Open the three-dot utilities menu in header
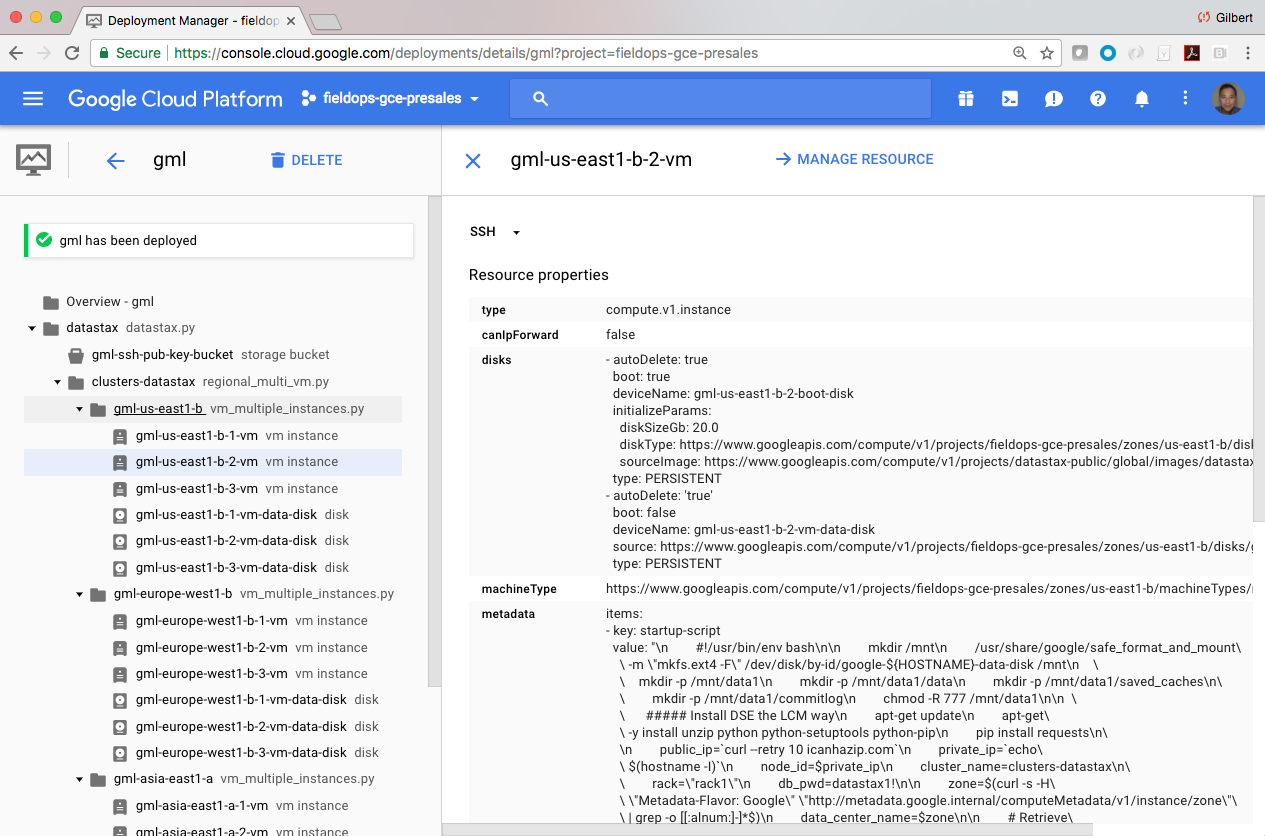The width and height of the screenshot is (1265, 836). [x=1185, y=98]
